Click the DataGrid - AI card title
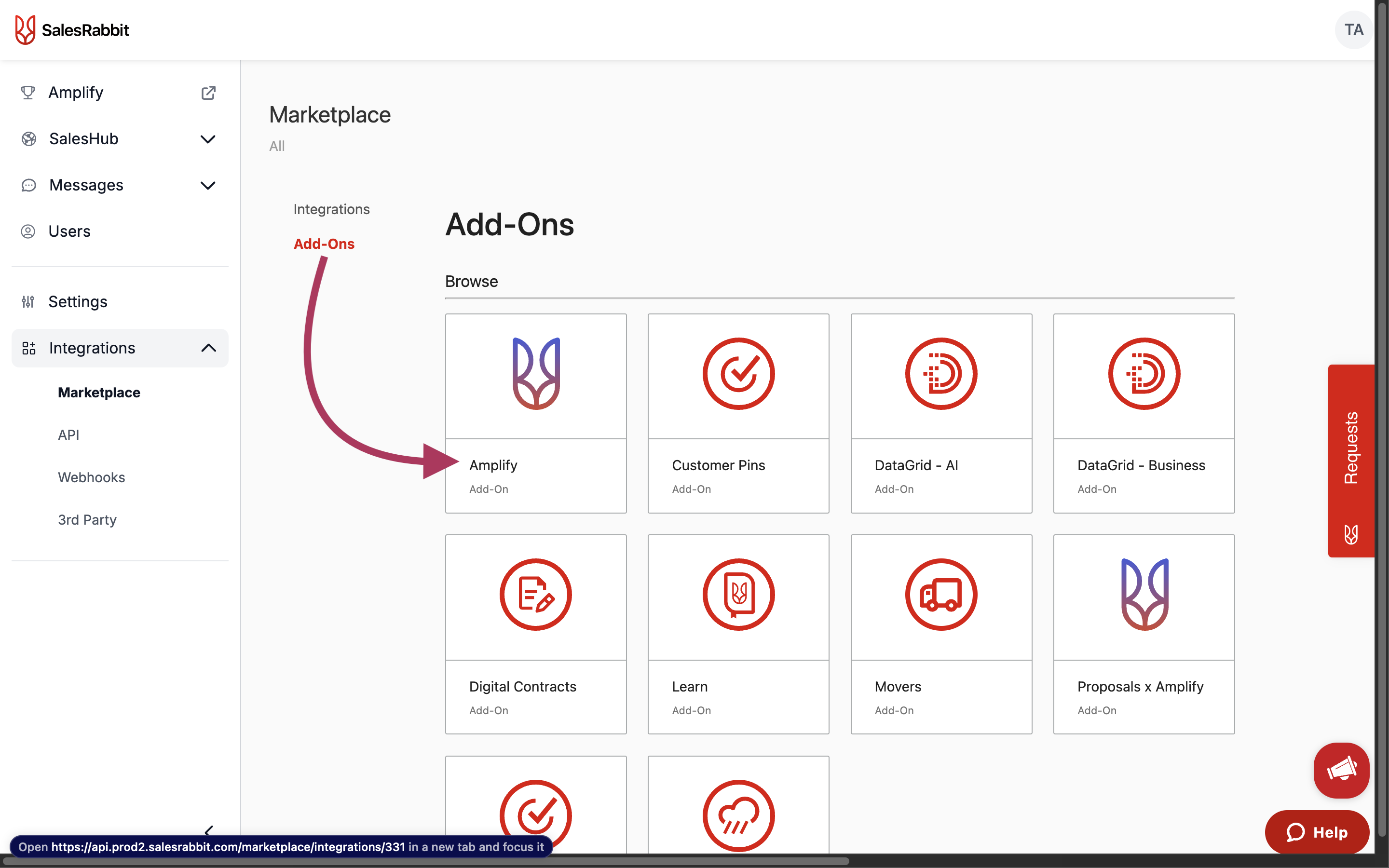 click(x=917, y=465)
